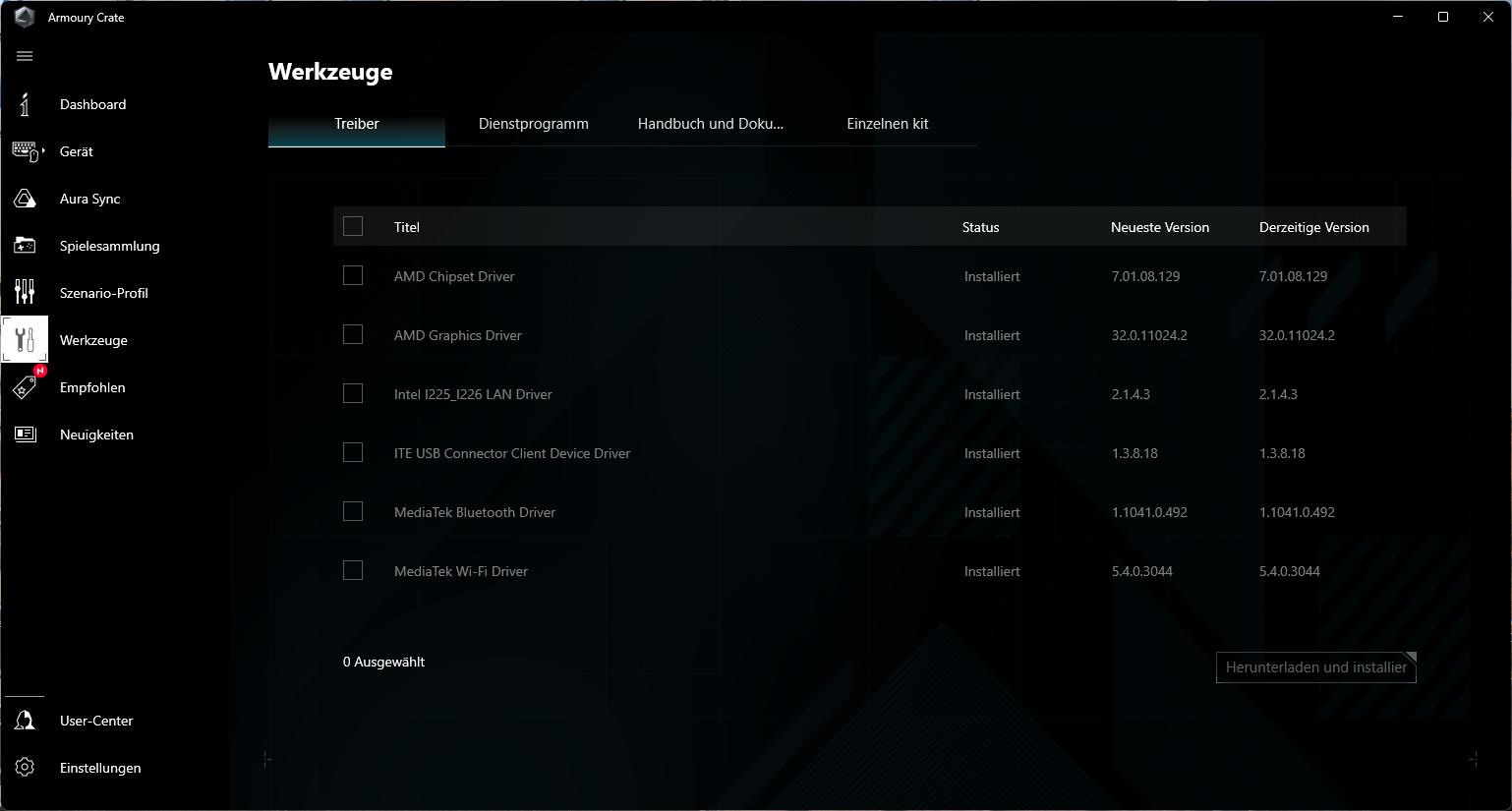Screen dimensions: 1512x811
Task: Open Aura Sync triangle icon
Action: [x=25, y=199]
